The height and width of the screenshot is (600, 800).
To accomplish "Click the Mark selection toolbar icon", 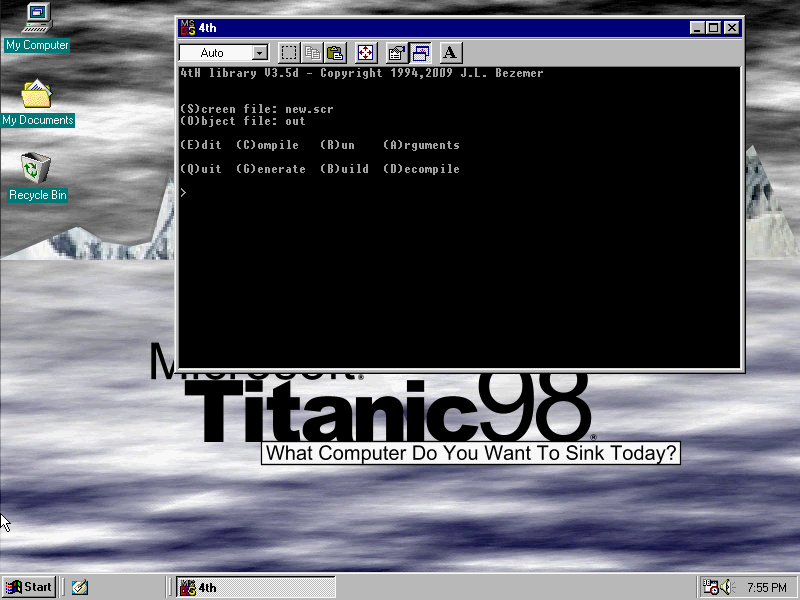I will coord(289,53).
